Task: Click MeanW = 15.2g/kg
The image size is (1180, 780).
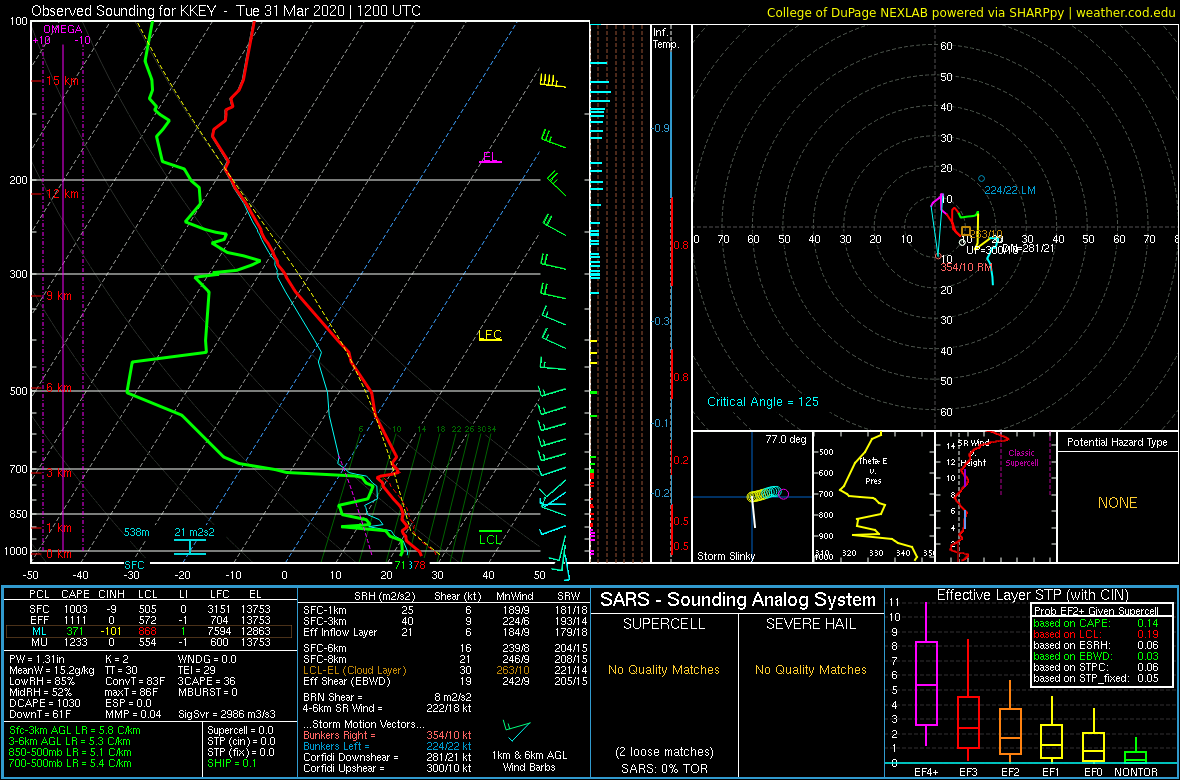Action: (52, 669)
